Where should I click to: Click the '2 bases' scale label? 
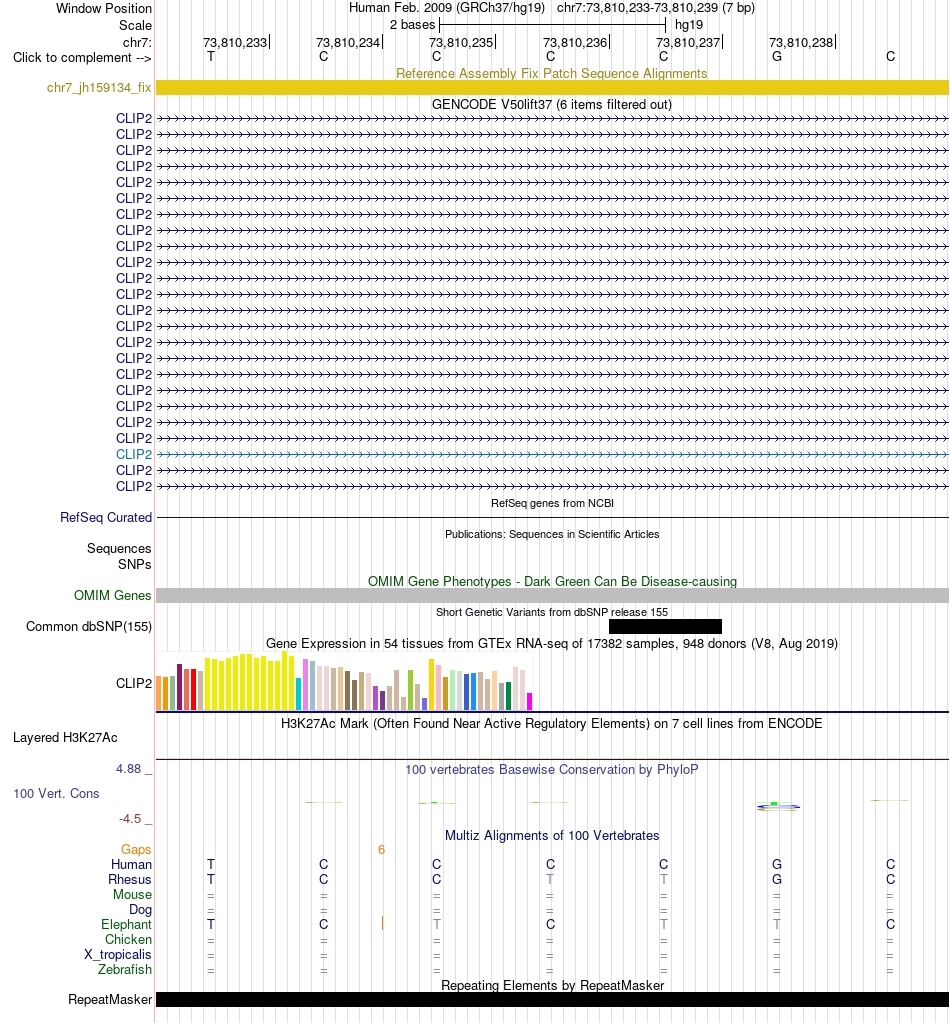412,25
